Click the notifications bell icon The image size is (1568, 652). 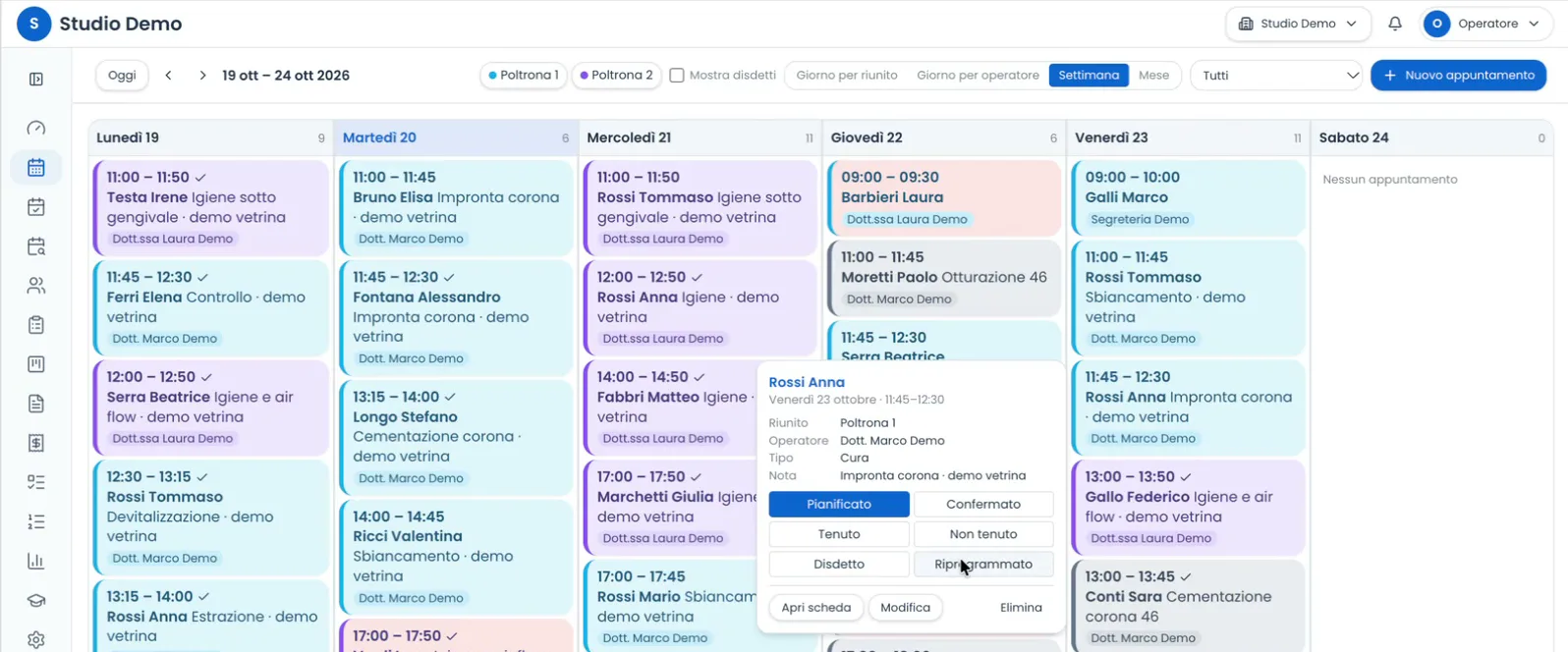(1395, 24)
